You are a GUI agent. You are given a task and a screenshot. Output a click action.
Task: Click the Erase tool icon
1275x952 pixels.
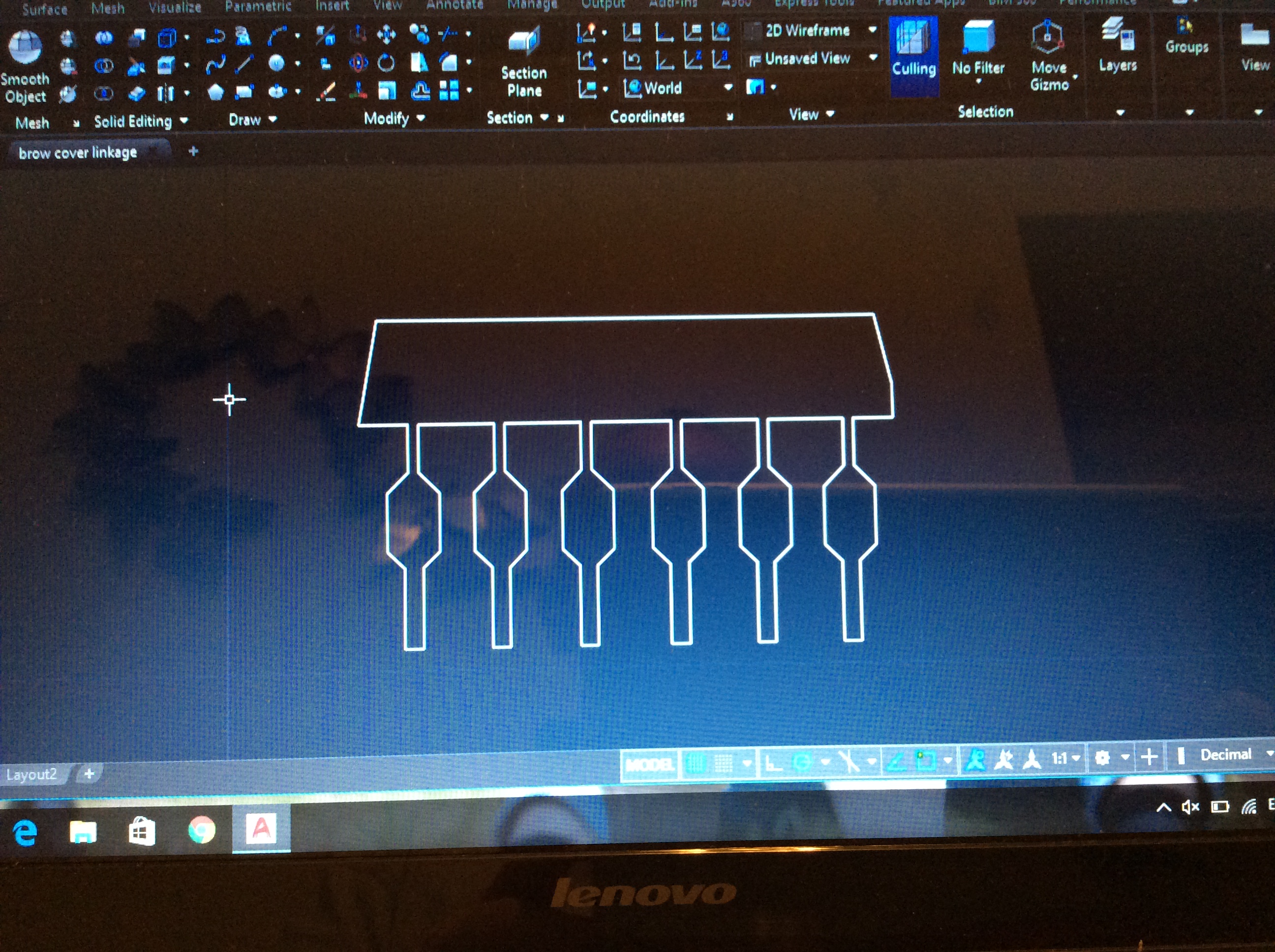[326, 91]
